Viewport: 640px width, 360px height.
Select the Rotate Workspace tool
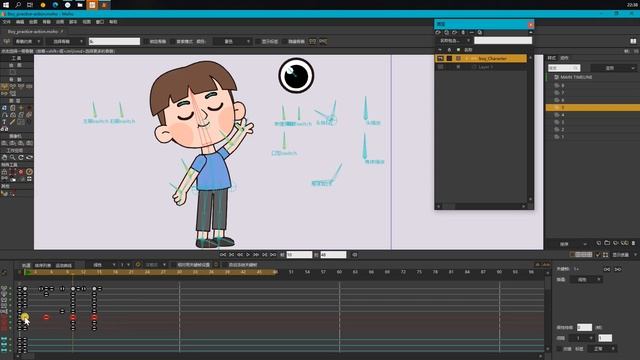[21, 158]
